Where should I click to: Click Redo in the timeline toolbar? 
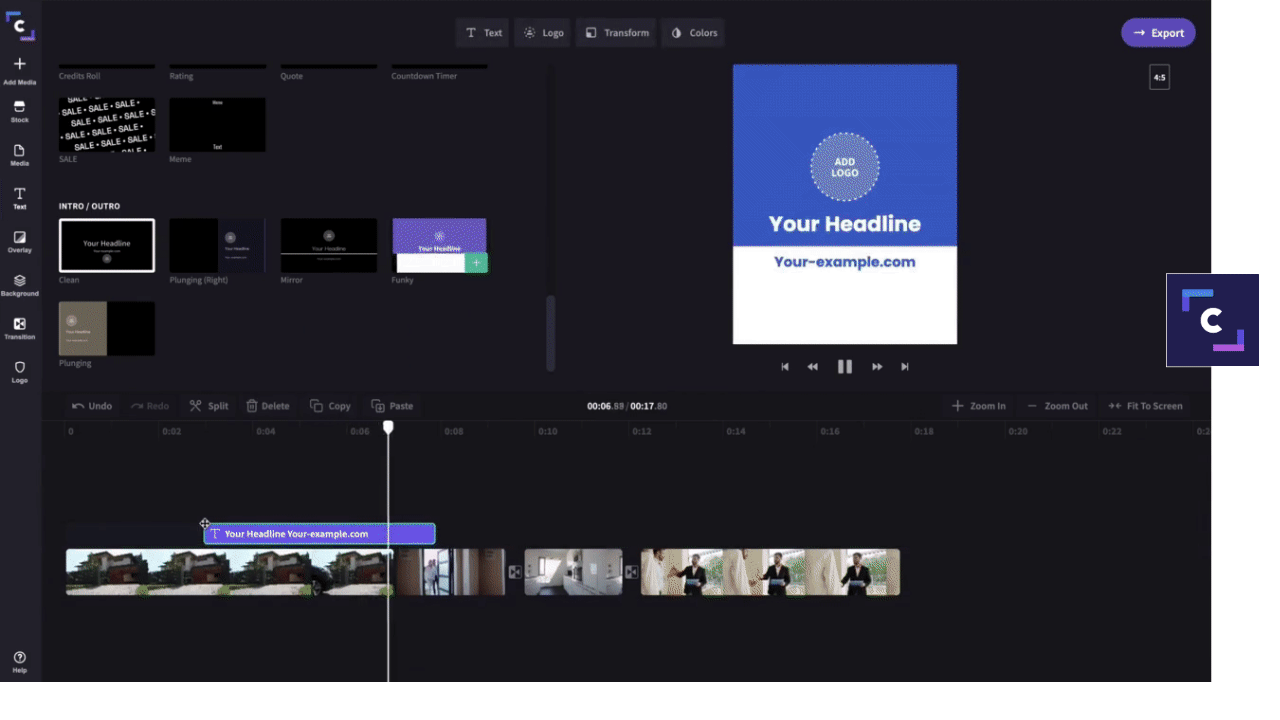[x=150, y=406]
